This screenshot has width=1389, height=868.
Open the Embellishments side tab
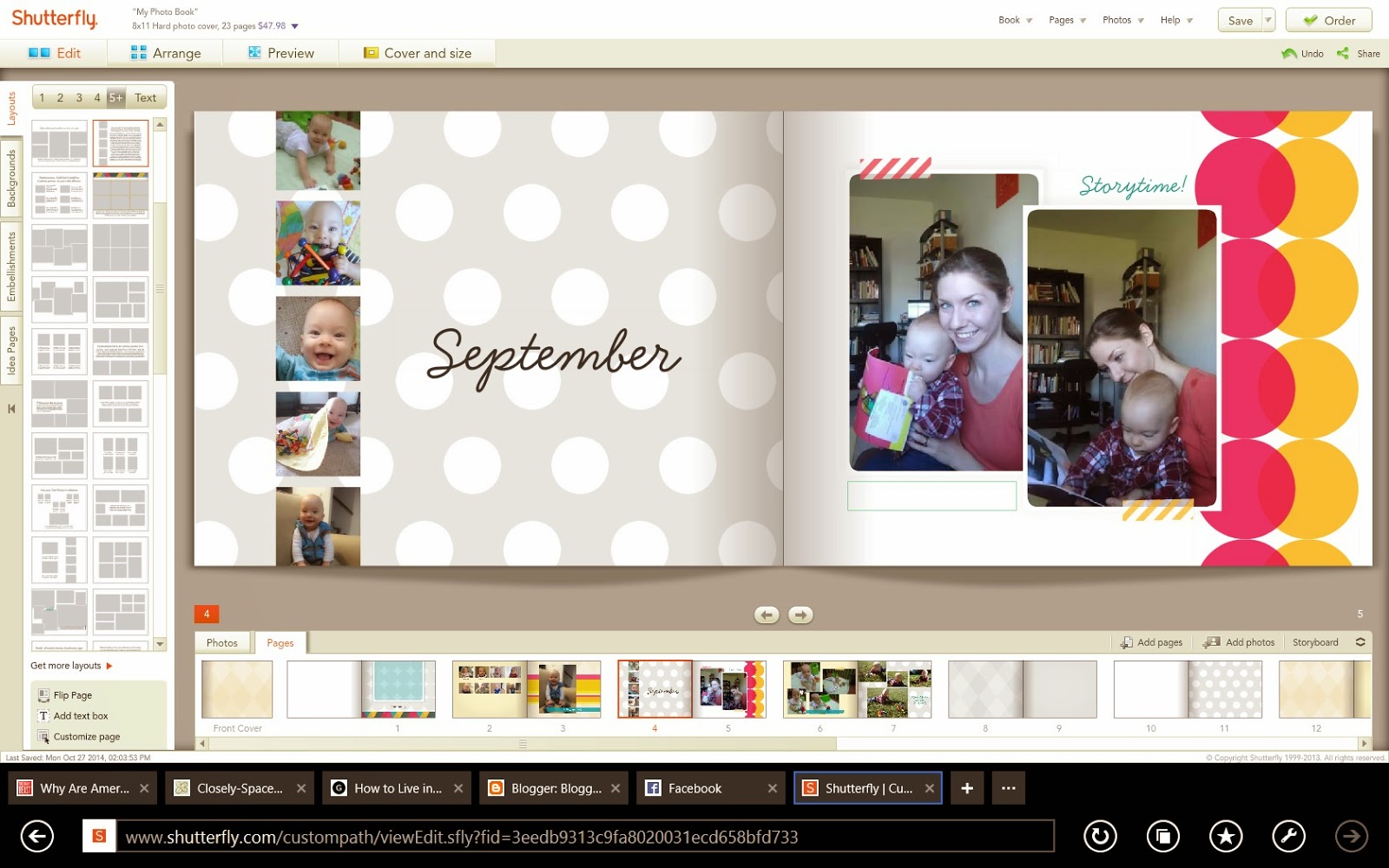point(11,266)
